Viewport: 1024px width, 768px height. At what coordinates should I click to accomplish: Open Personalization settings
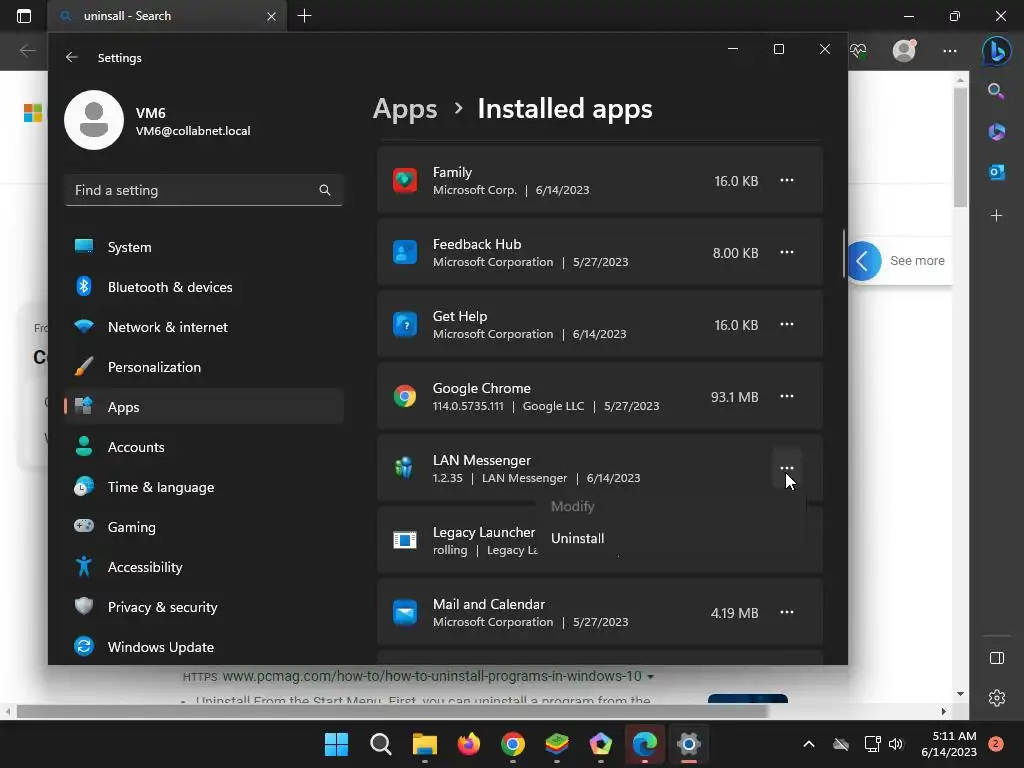tap(204, 366)
